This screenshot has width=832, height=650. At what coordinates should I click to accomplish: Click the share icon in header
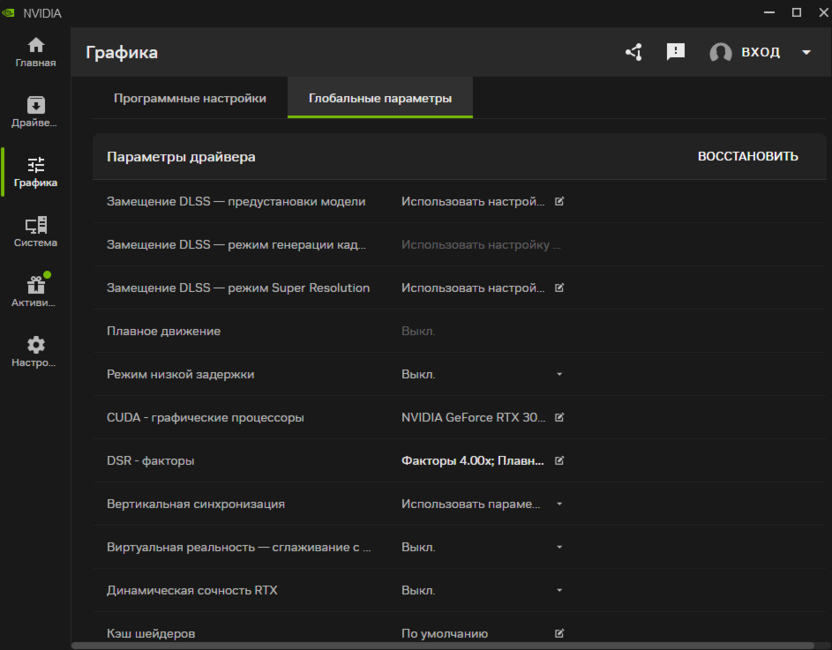[634, 52]
